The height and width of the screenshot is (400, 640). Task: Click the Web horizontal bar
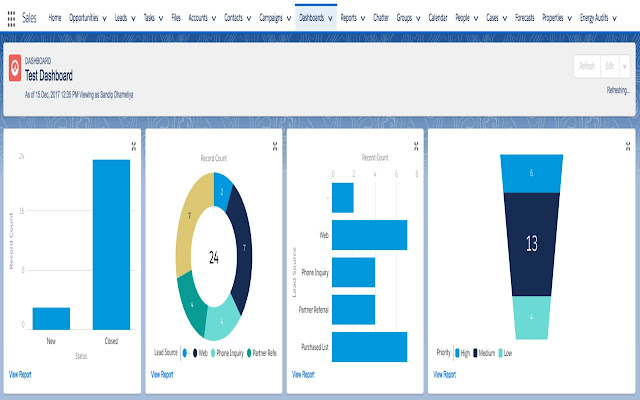[x=369, y=235]
